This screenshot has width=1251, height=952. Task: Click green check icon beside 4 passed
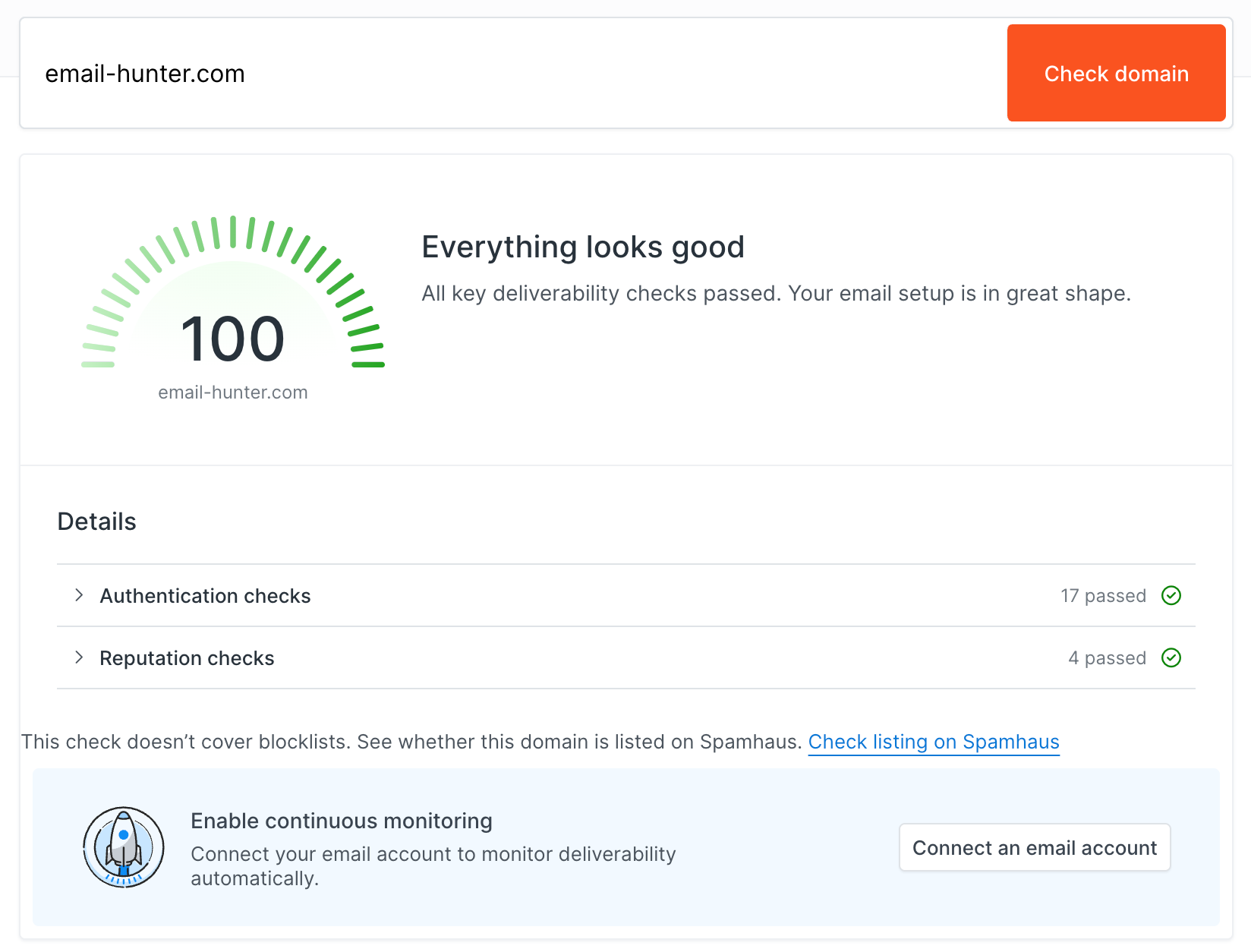tap(1171, 657)
